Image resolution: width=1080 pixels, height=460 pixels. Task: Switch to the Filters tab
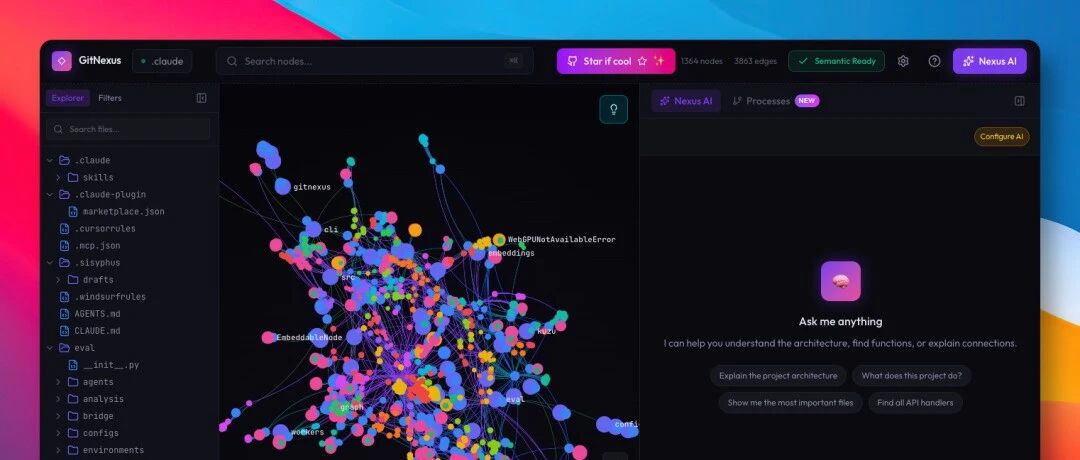click(x=110, y=98)
